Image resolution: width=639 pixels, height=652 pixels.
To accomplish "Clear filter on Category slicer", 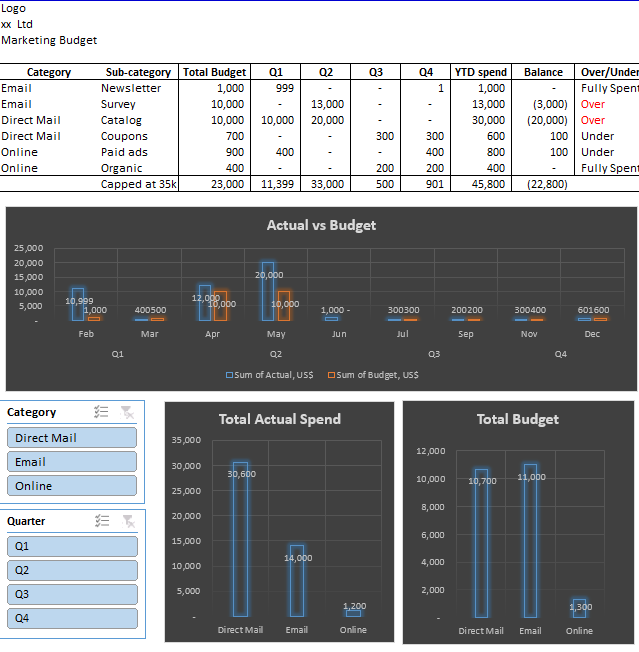I will 127,412.
